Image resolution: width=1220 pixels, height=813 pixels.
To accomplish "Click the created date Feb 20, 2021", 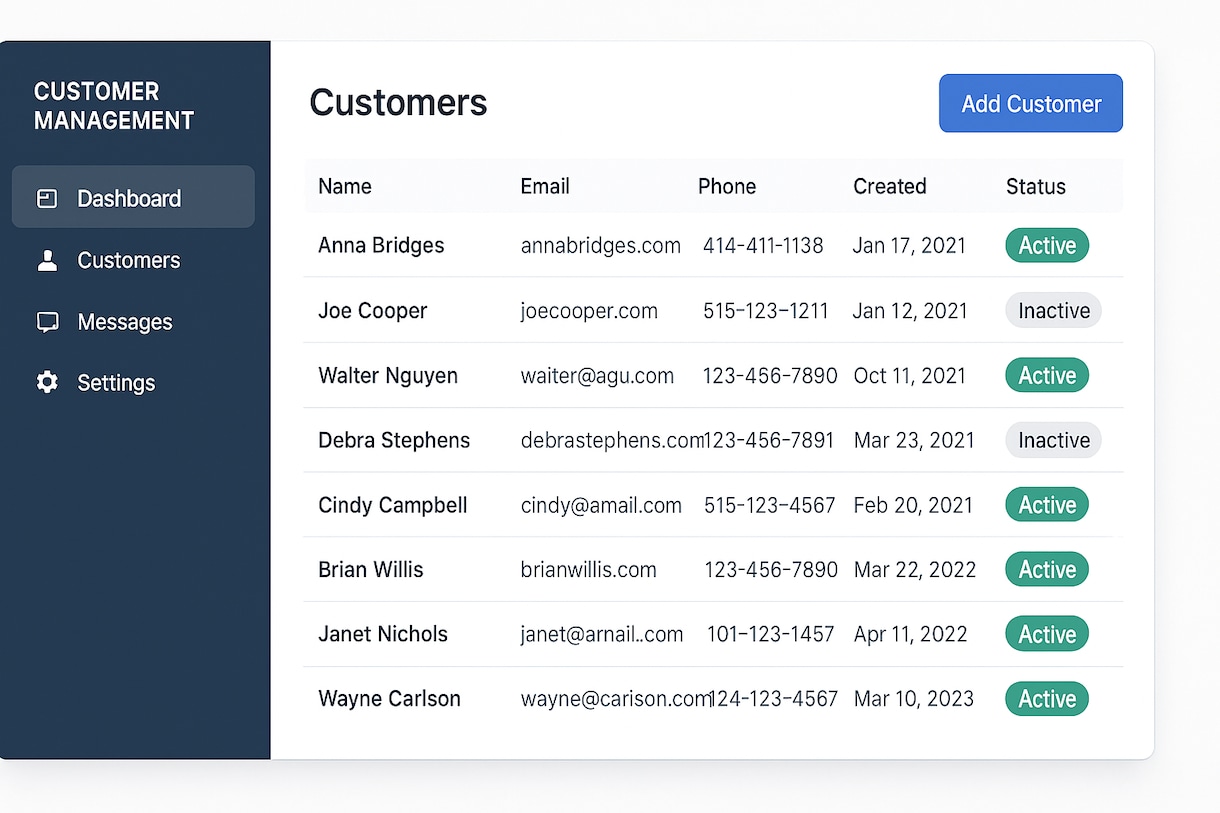I will pyautogui.click(x=913, y=505).
